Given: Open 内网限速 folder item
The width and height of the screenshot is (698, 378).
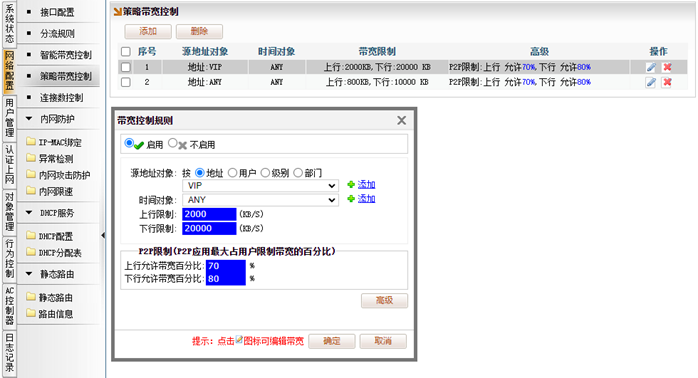Looking at the screenshot, I should tap(49, 191).
